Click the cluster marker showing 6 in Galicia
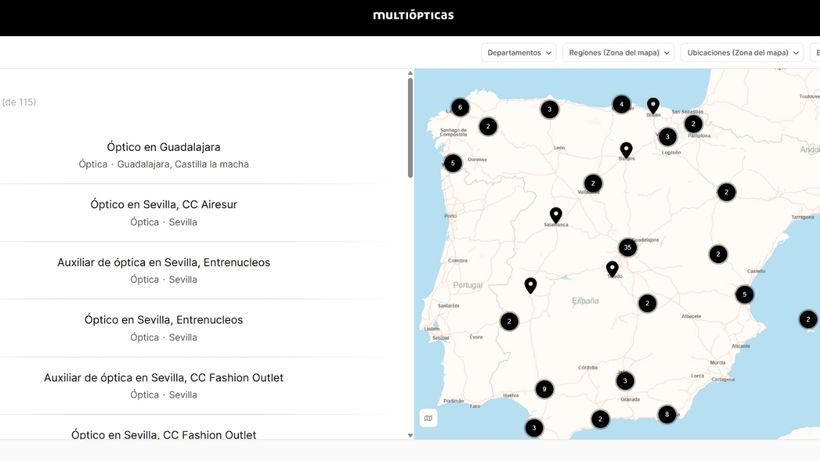Image resolution: width=820 pixels, height=461 pixels. [x=460, y=107]
